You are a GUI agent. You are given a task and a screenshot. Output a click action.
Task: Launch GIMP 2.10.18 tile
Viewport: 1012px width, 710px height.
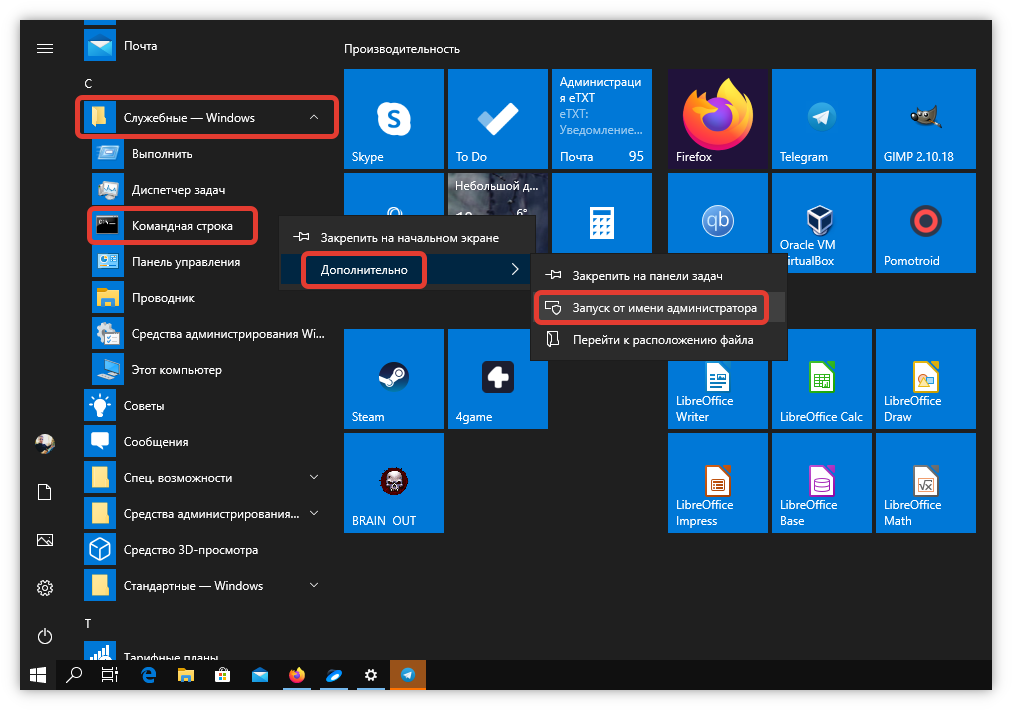pyautogui.click(x=925, y=119)
